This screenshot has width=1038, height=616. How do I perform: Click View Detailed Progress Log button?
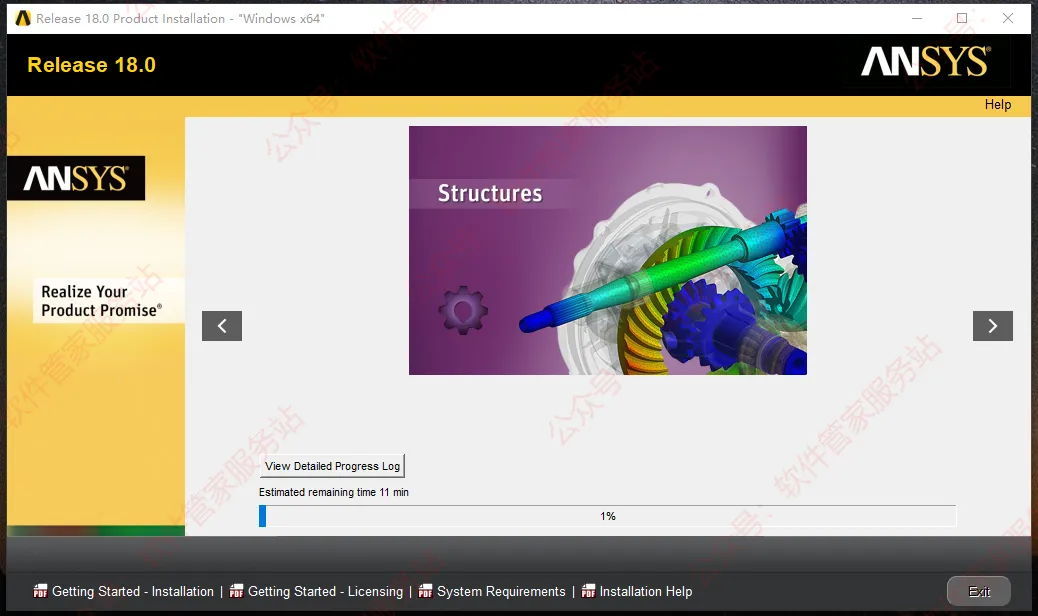pyautogui.click(x=332, y=466)
